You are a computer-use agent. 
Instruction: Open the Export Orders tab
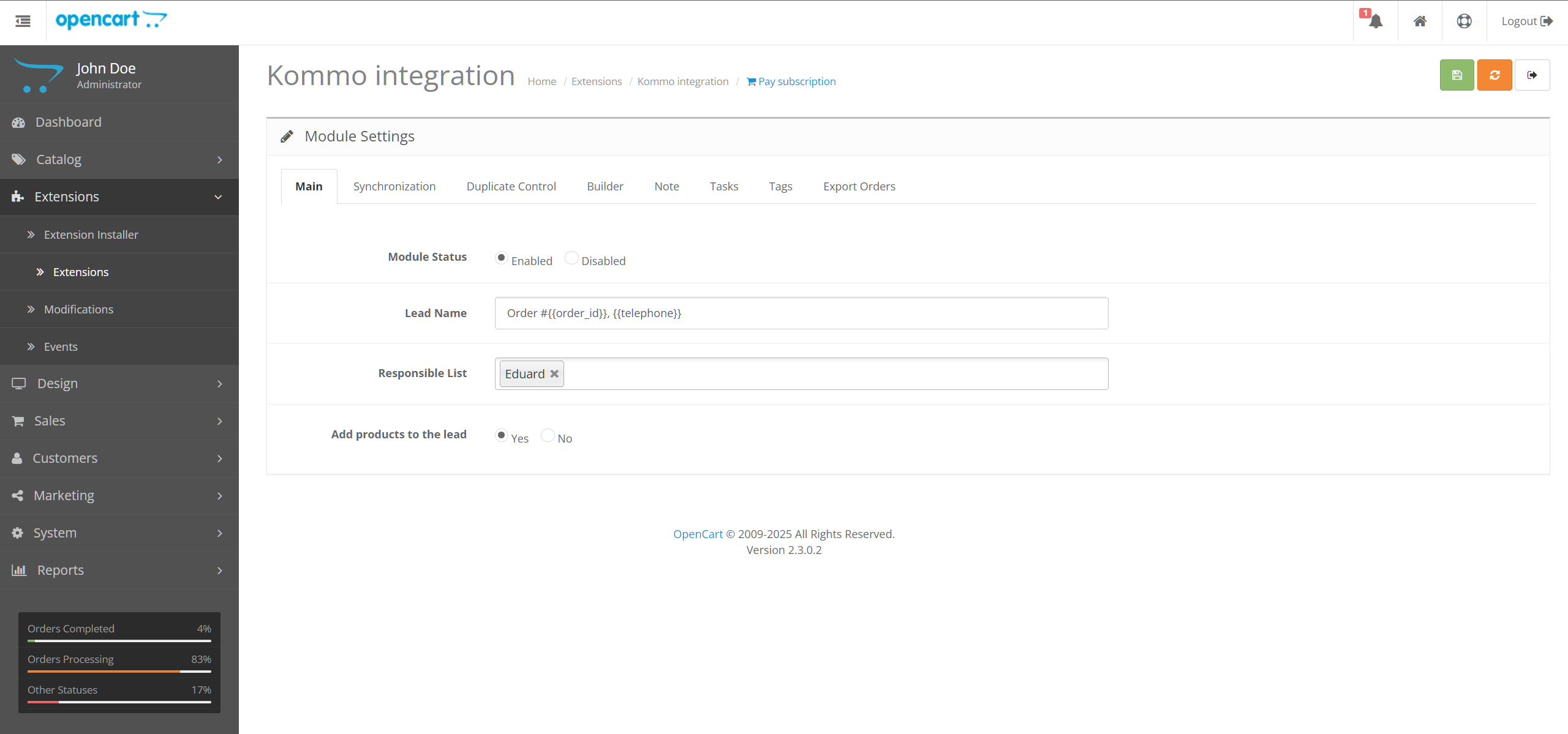coord(859,186)
